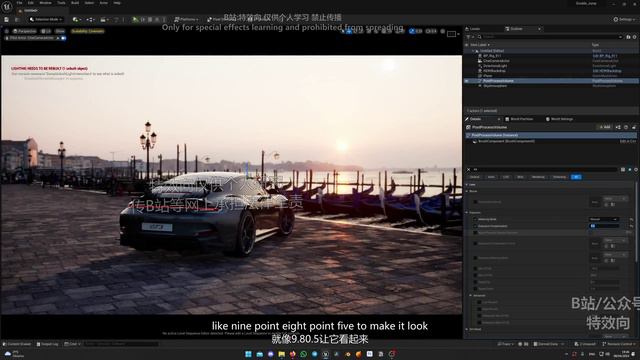Image resolution: width=640 pixels, height=360 pixels.
Task: Toggle the Metering Mode override checkbox
Action: (475, 219)
